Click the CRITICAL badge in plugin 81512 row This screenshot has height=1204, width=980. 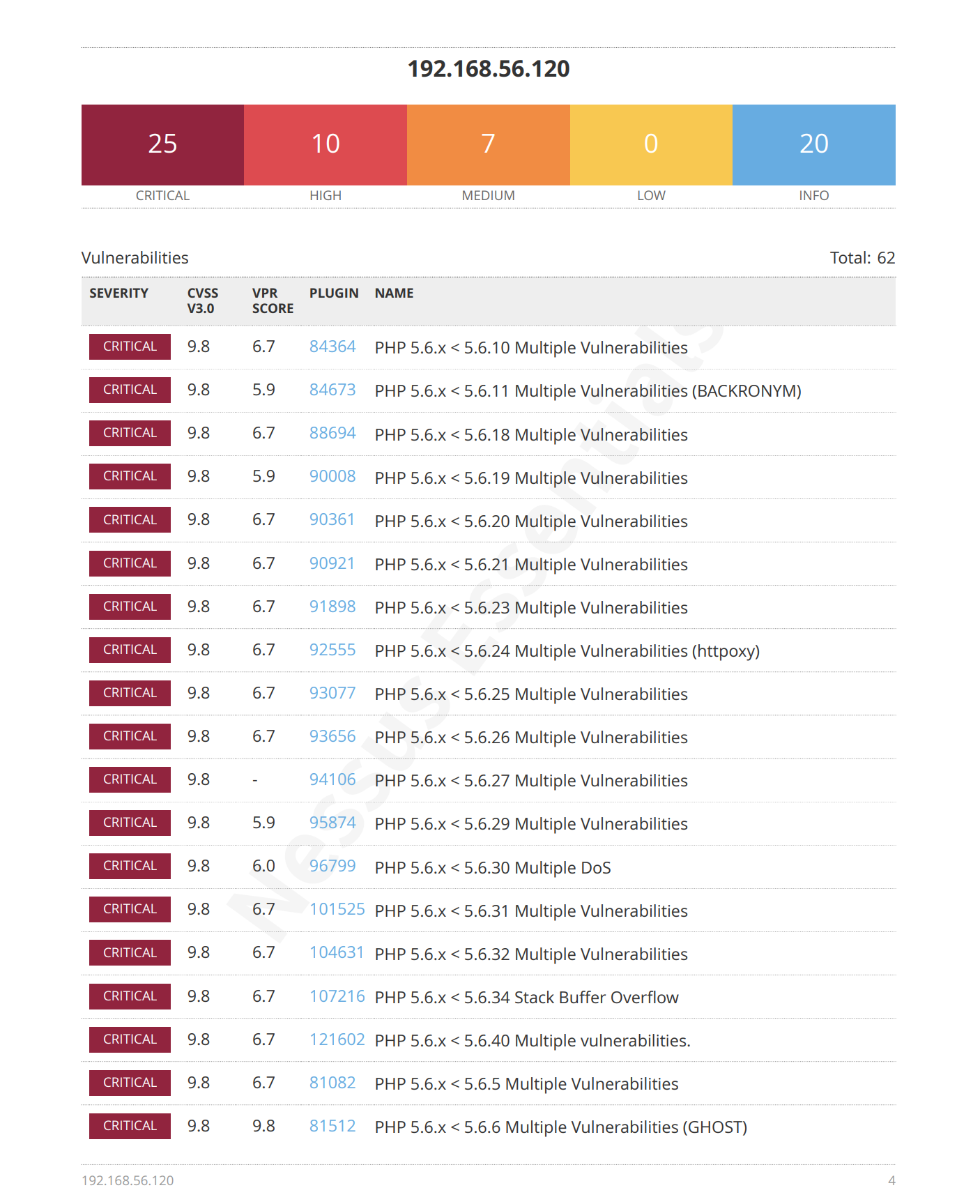coord(130,1126)
